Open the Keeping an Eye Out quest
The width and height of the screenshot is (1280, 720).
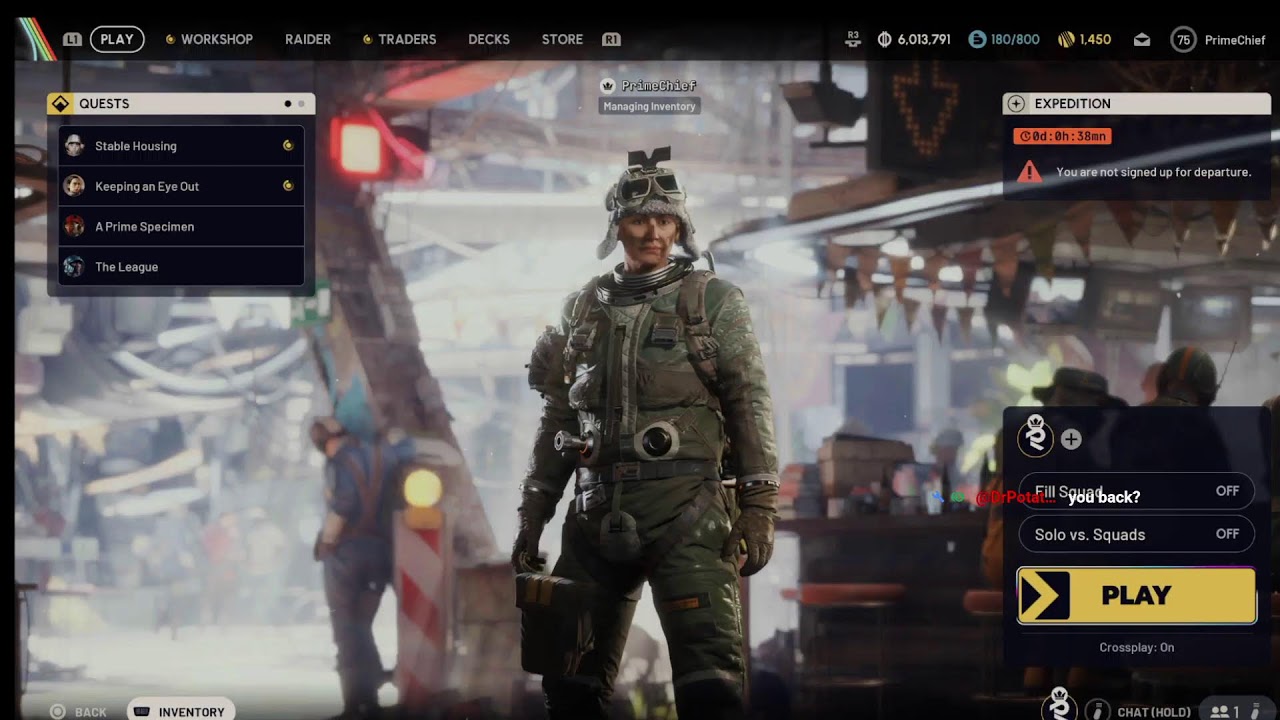[181, 186]
